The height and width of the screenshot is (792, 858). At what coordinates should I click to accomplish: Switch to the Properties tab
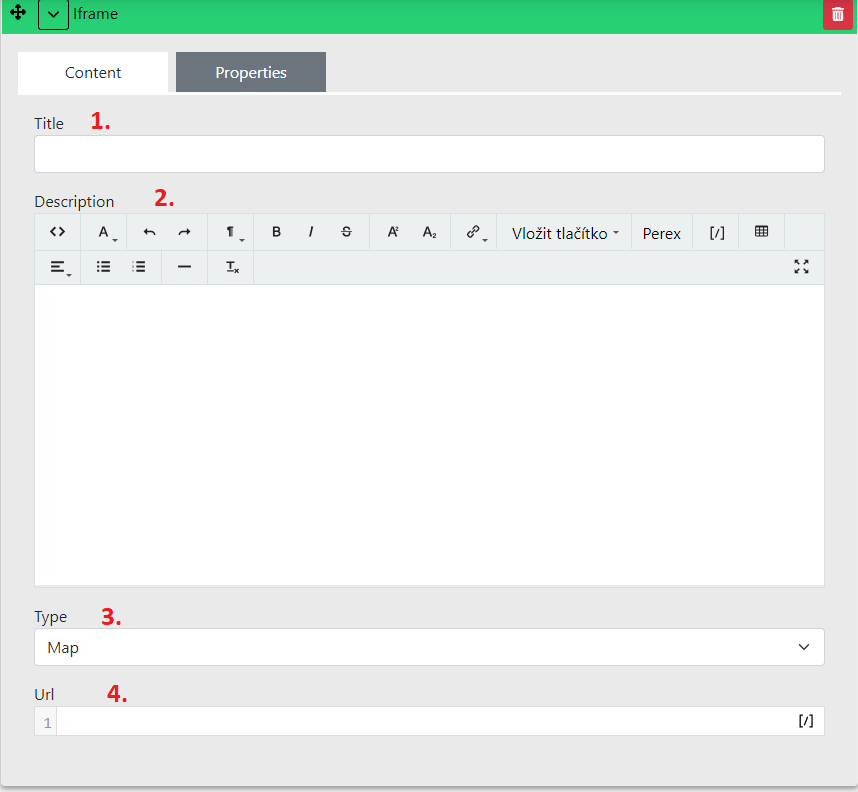coord(251,73)
